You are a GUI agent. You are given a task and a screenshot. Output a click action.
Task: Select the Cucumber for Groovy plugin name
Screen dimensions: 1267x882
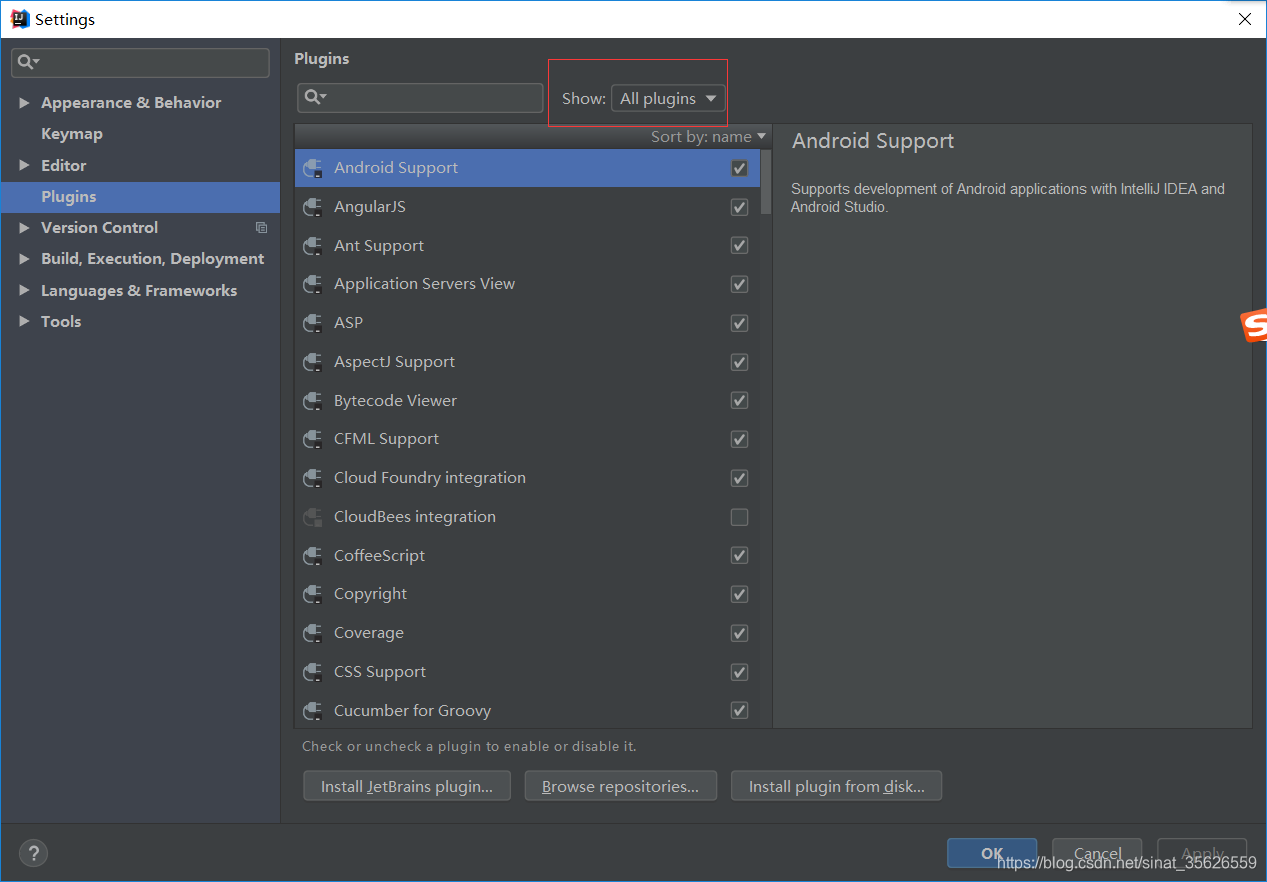[412, 711]
